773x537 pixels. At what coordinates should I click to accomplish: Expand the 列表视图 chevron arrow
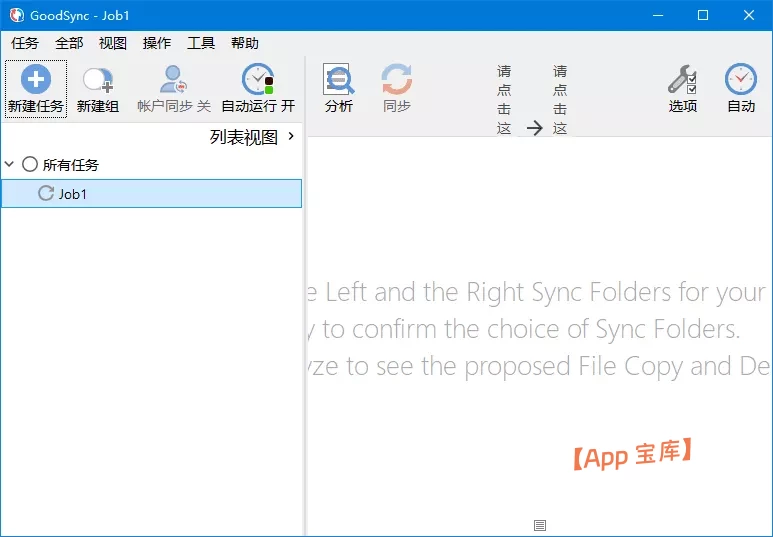(291, 136)
